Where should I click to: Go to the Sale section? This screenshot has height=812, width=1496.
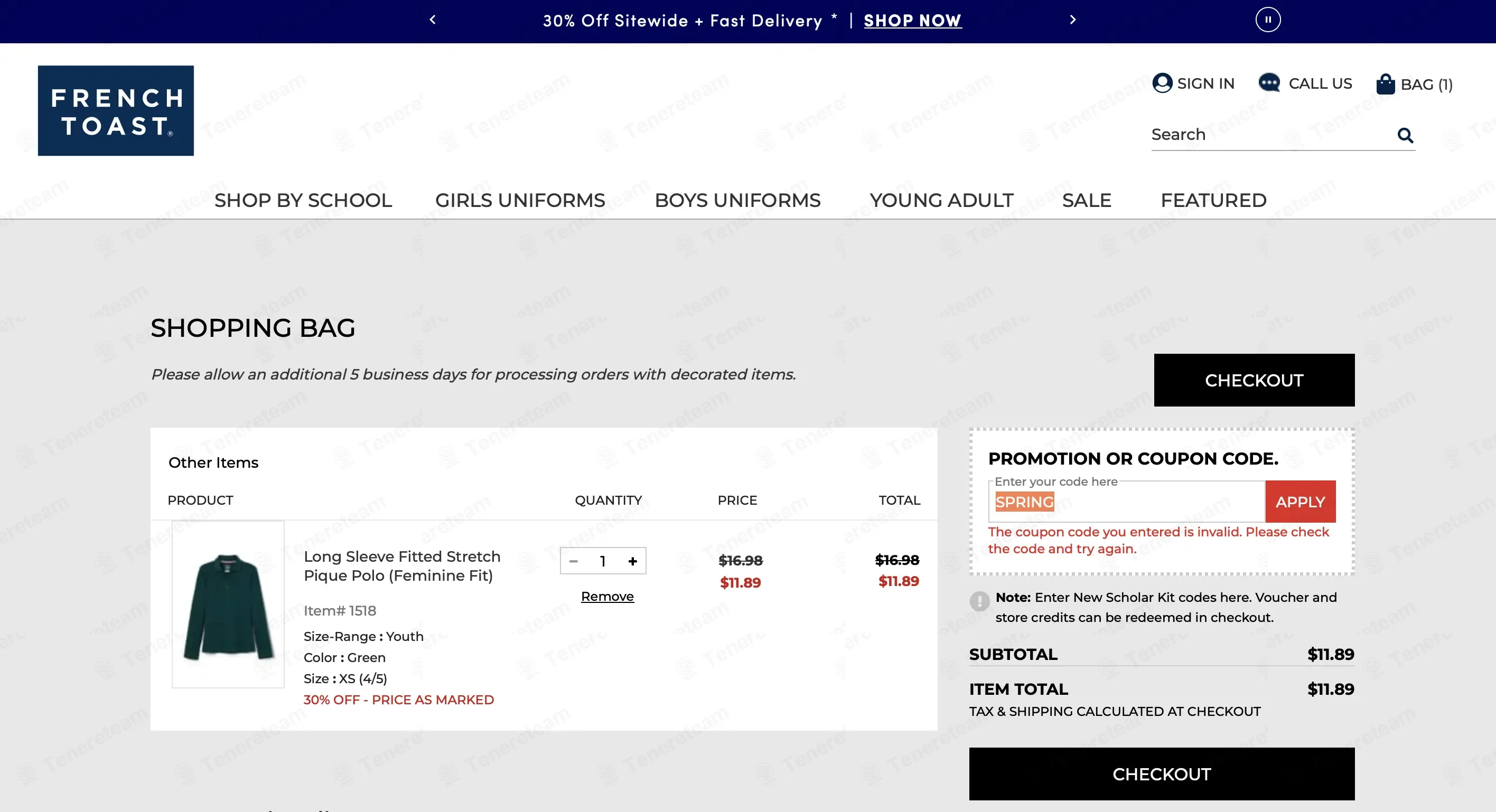[1087, 200]
